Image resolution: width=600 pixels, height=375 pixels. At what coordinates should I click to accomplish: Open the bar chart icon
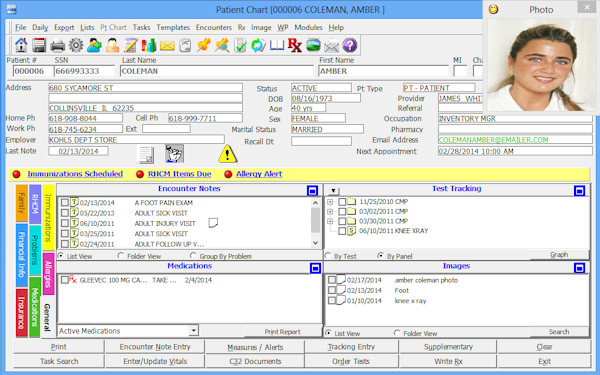[x=149, y=45]
